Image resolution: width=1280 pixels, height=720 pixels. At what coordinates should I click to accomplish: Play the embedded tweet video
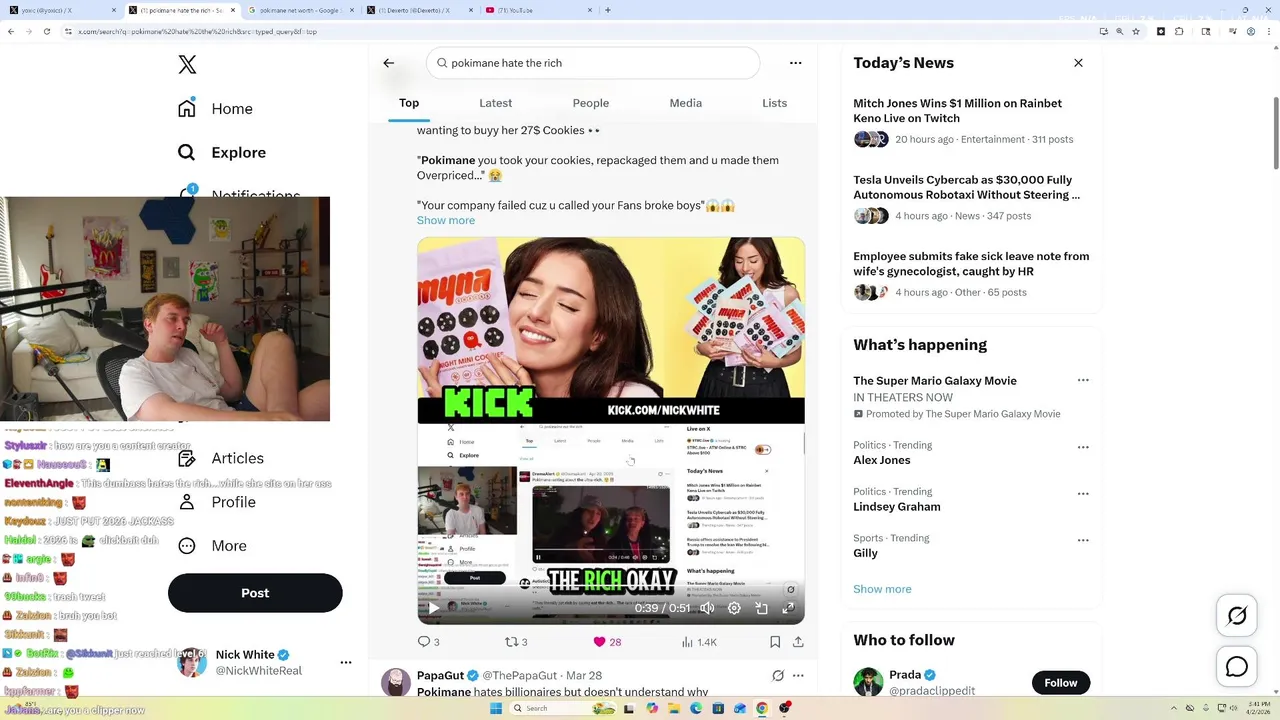point(433,608)
